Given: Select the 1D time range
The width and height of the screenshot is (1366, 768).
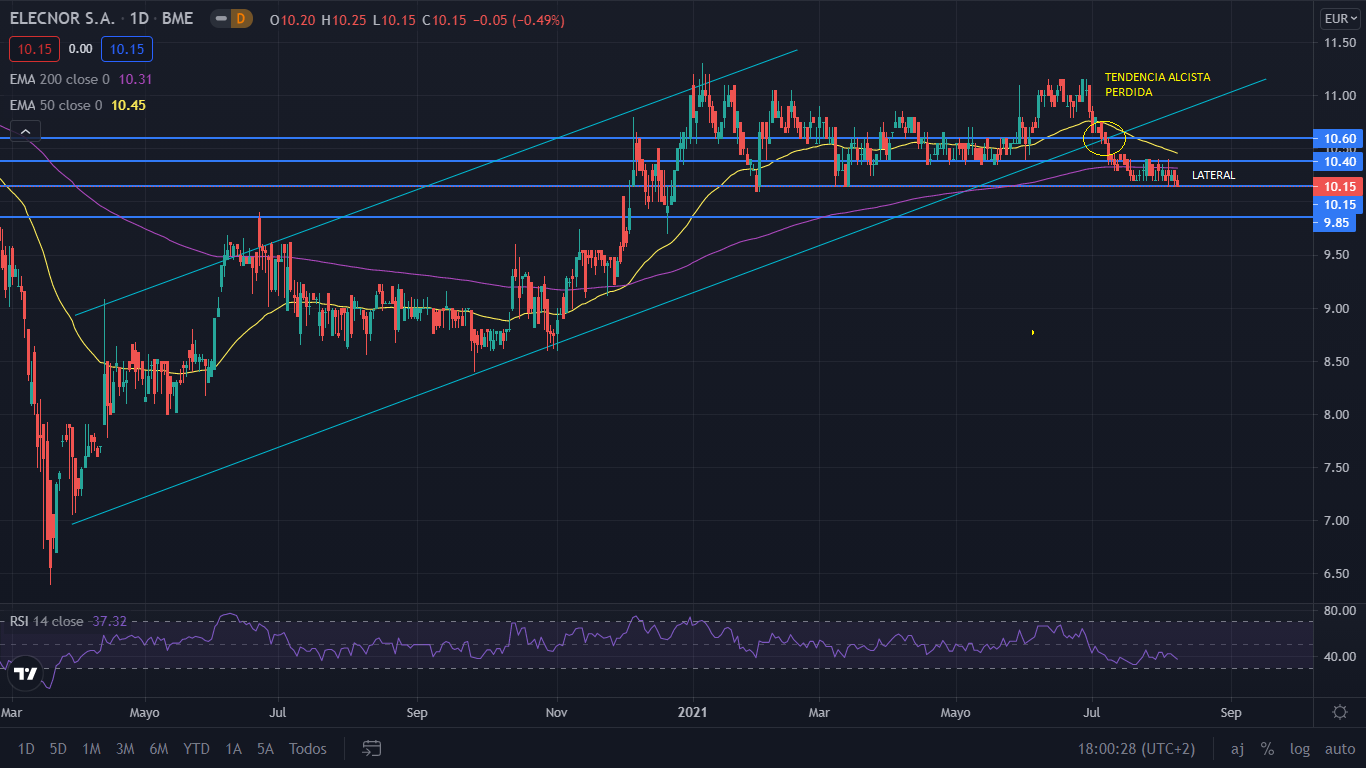Looking at the screenshot, I should 26,748.
